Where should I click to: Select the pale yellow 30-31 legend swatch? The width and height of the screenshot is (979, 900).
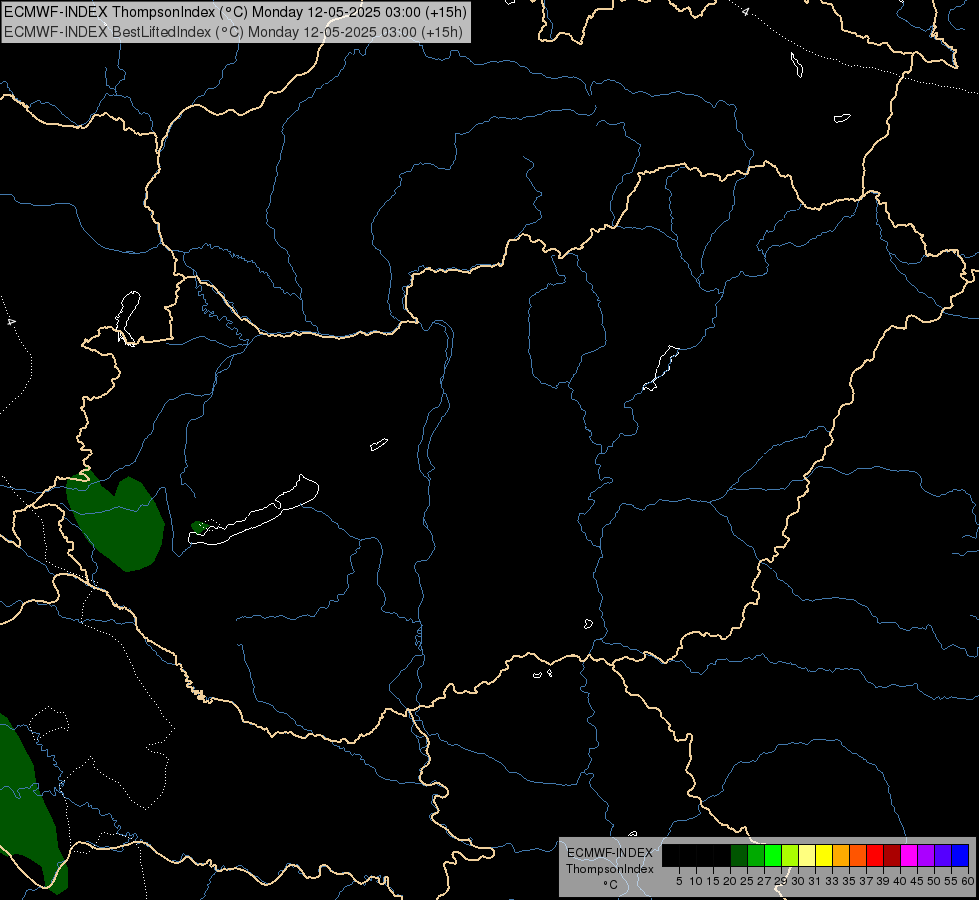[807, 855]
